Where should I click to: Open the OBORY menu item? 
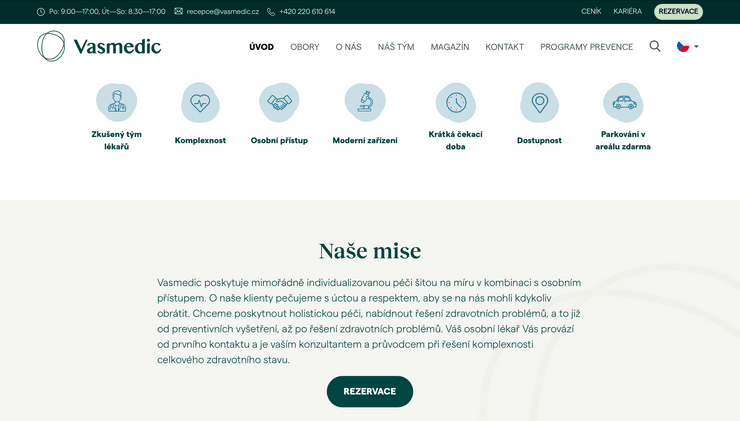pos(305,47)
